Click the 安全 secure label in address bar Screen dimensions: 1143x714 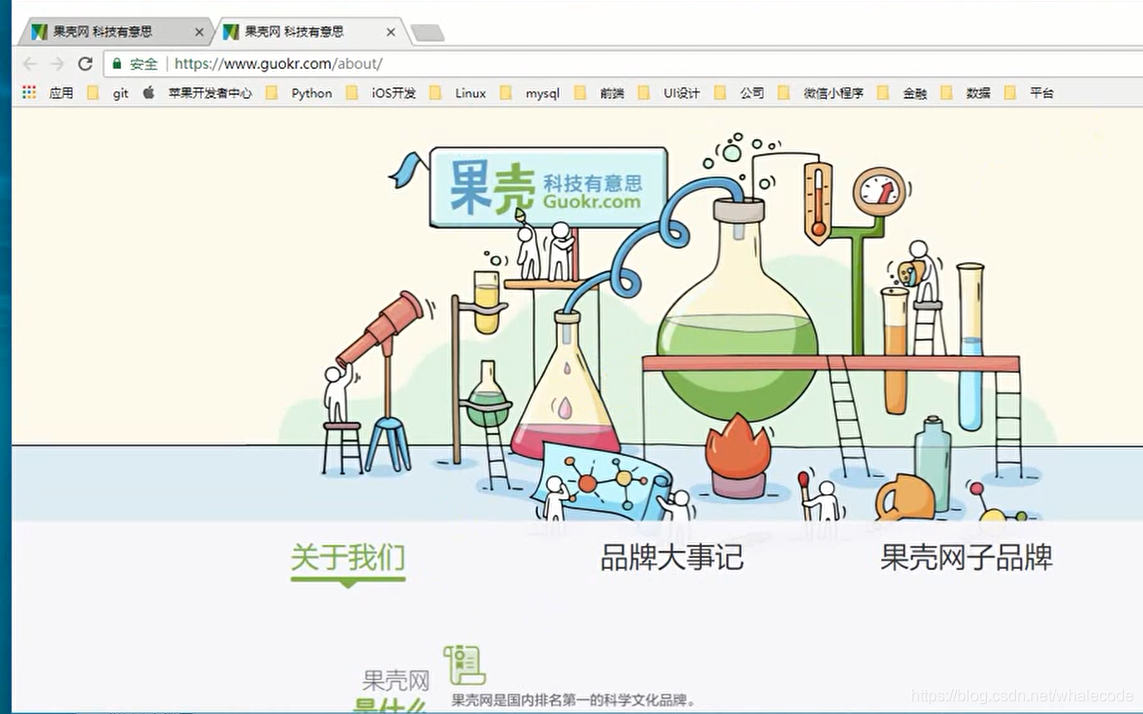tap(144, 64)
